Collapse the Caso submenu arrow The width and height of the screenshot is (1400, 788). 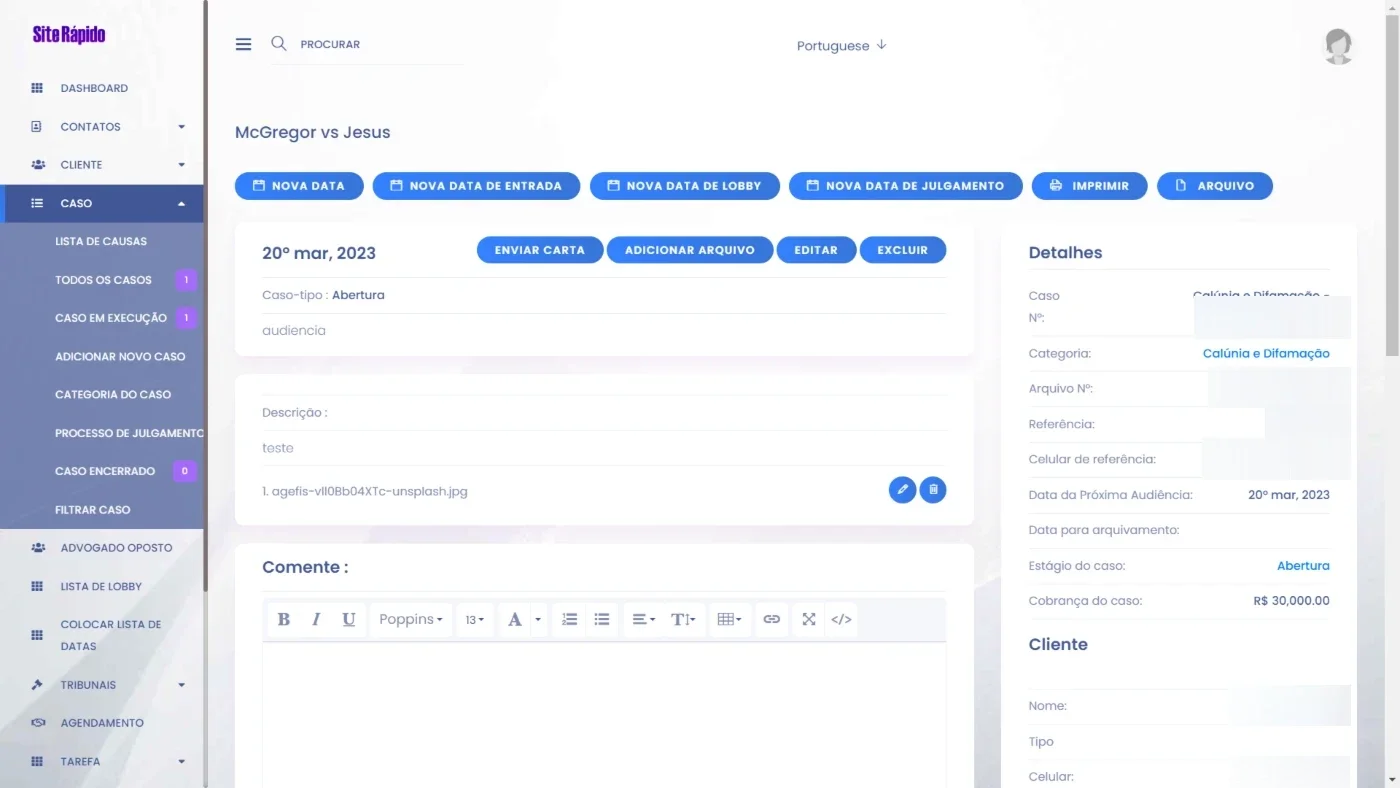[x=182, y=203]
